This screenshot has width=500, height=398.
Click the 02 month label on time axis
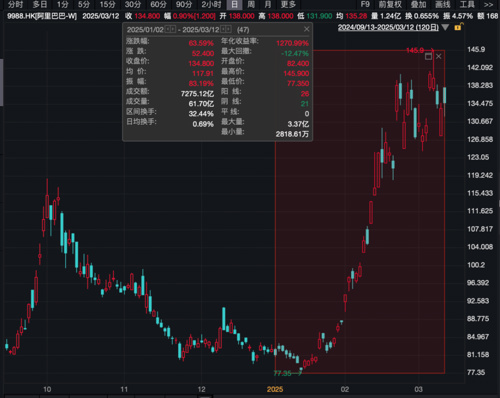[x=345, y=389]
